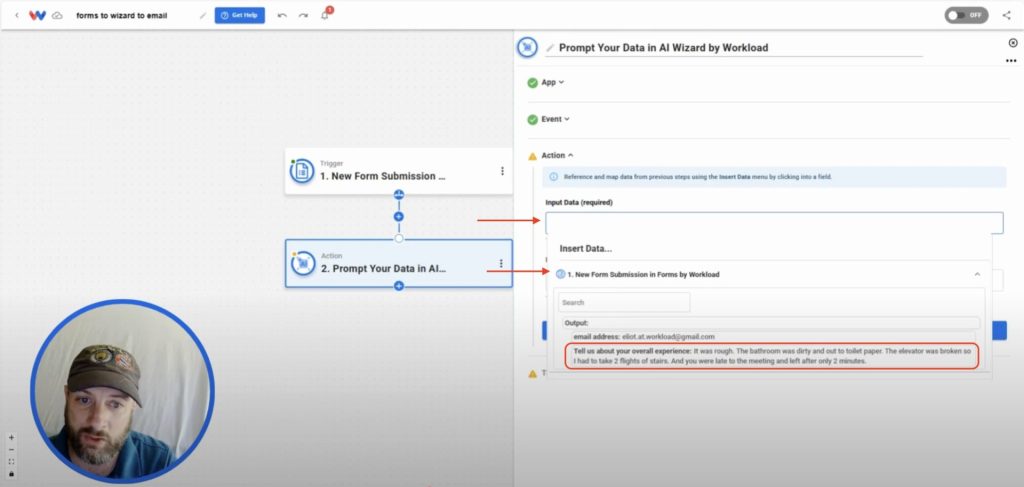Undo the last change
The image size is (1024, 487).
point(282,15)
